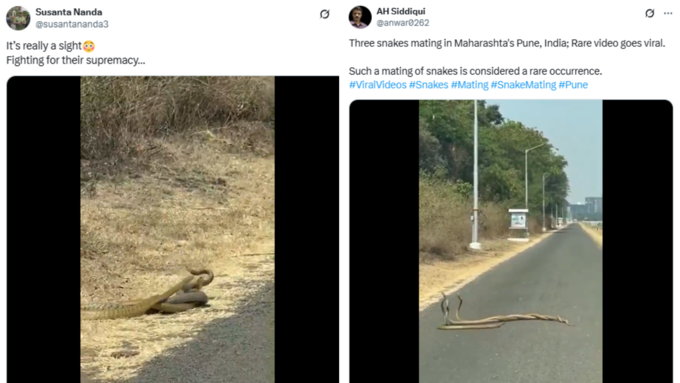Click the @anwar0262 handle
This screenshot has width=680, height=383.
403,23
